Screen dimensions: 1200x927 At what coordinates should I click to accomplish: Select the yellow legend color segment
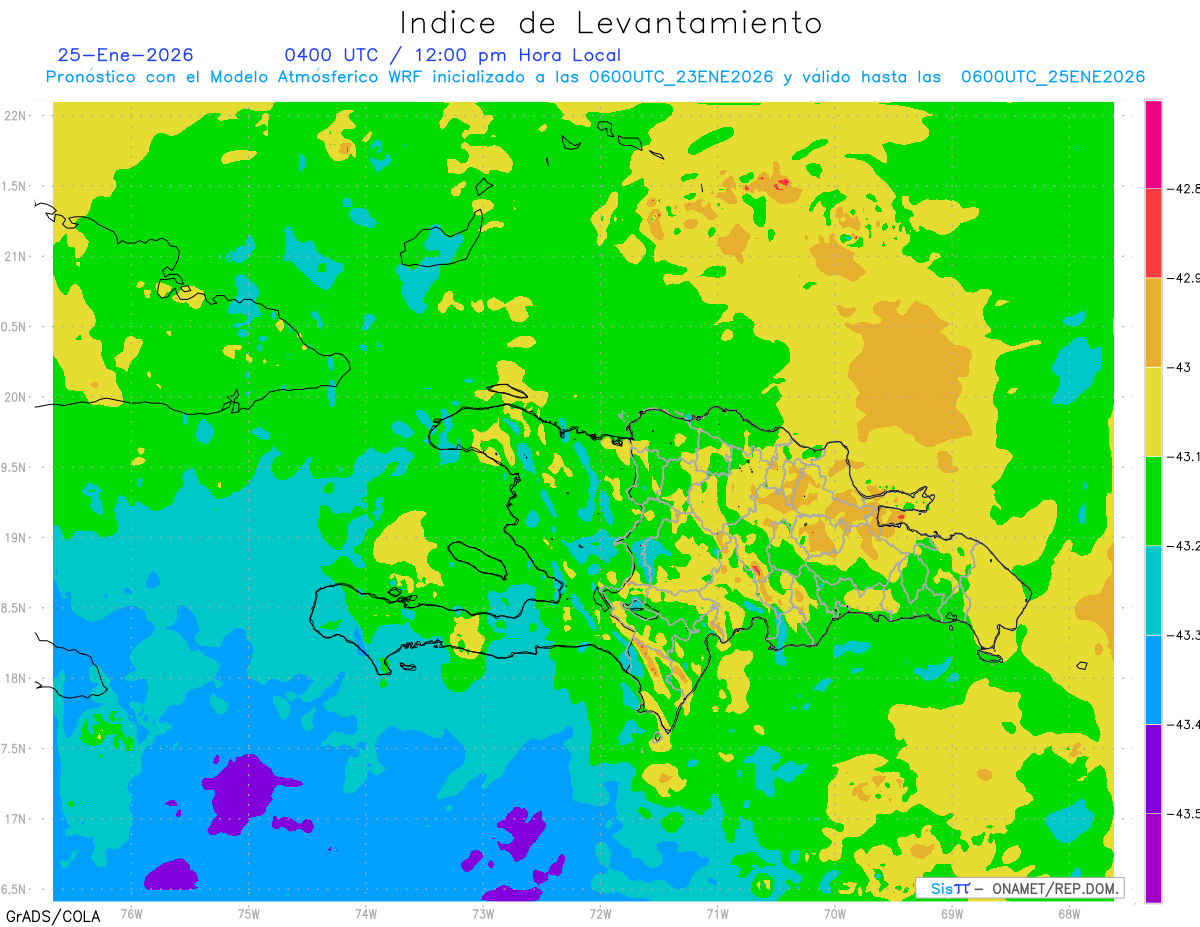click(1153, 411)
